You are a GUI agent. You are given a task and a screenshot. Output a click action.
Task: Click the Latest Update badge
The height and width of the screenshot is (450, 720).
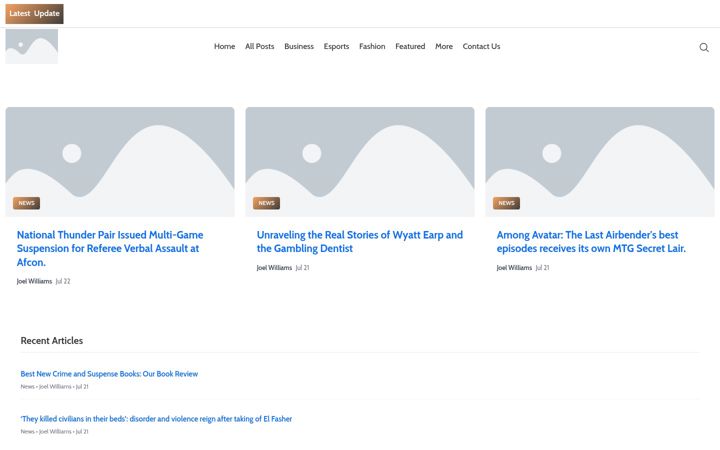(x=34, y=14)
